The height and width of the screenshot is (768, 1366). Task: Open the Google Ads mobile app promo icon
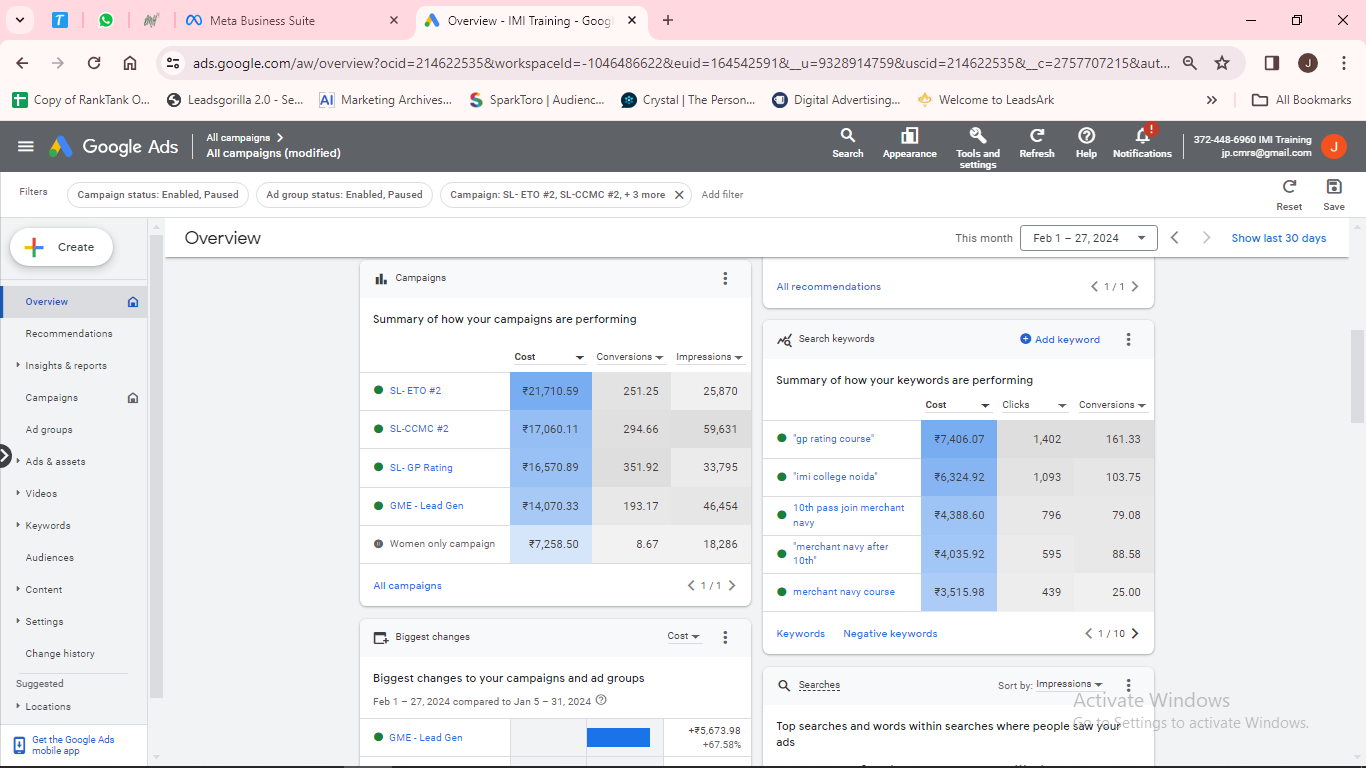(x=20, y=745)
